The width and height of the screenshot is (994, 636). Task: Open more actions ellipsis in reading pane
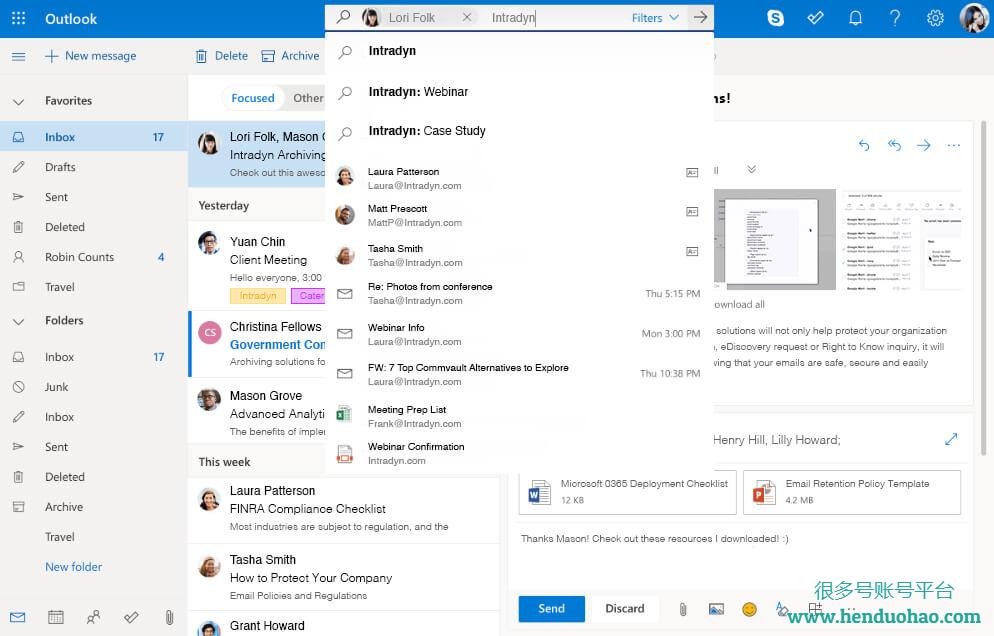pos(953,145)
